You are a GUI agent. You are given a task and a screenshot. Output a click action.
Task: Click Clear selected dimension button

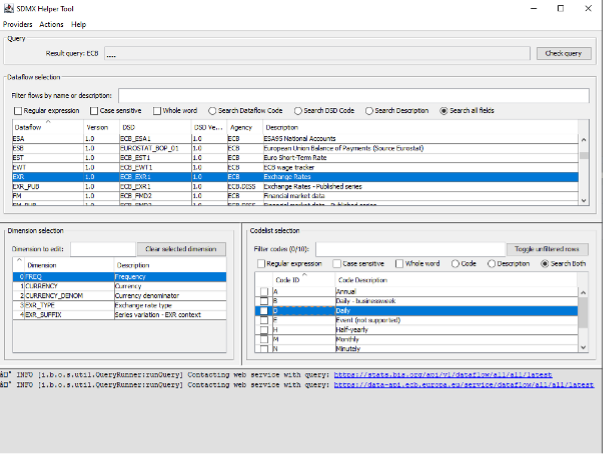tap(180, 248)
